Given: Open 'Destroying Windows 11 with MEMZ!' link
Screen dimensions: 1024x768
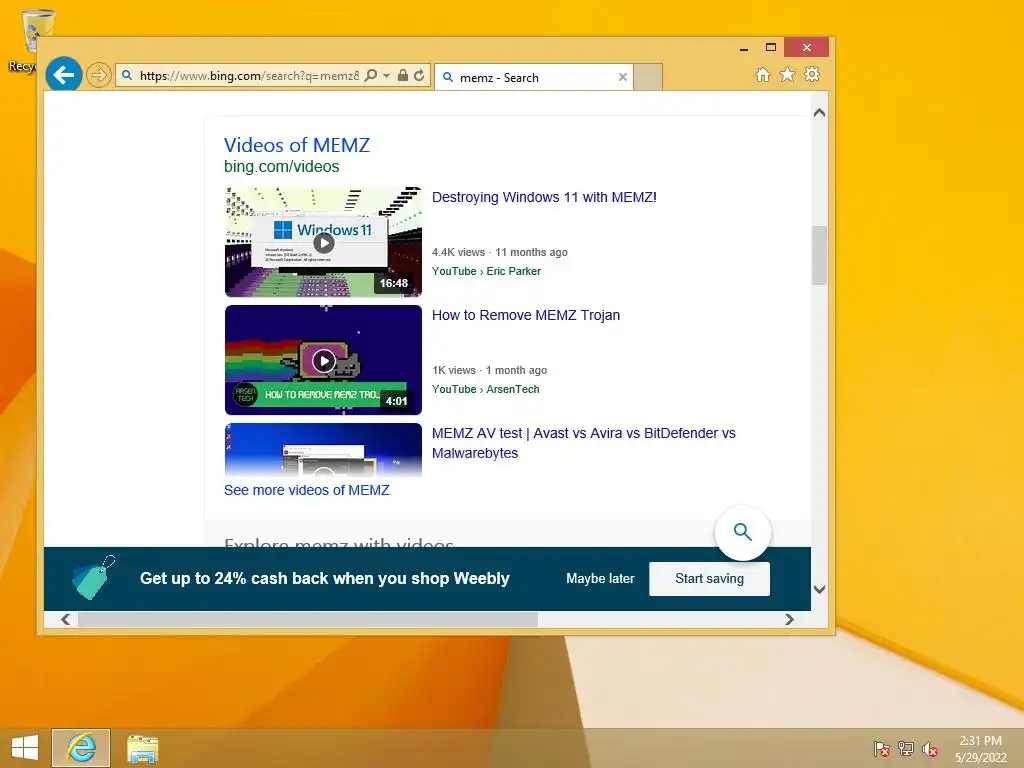Looking at the screenshot, I should tap(544, 197).
